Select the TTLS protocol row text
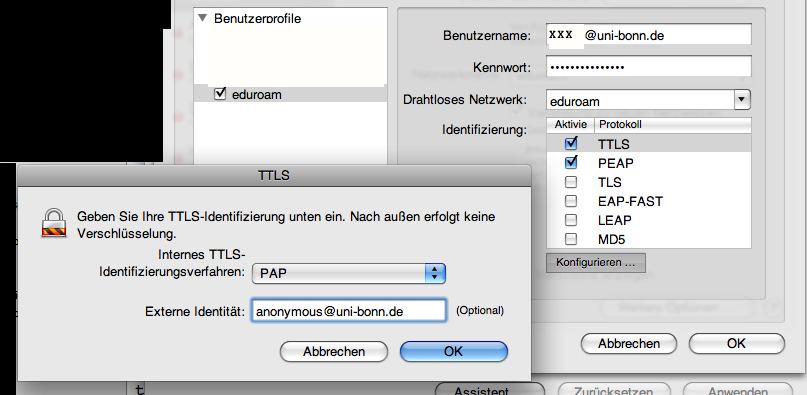The image size is (807, 395). [613, 145]
